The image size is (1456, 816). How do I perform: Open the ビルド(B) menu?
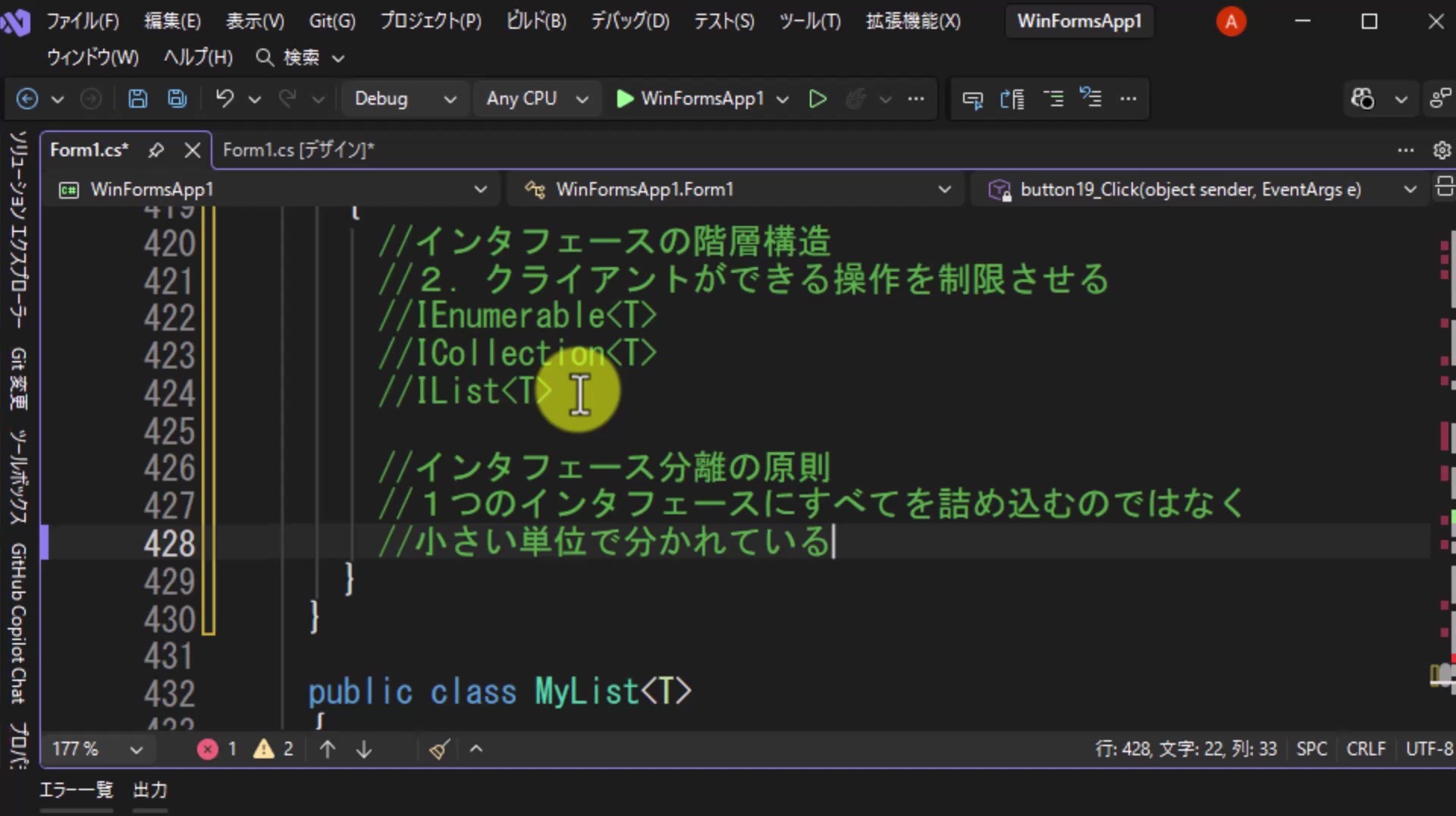click(x=536, y=21)
